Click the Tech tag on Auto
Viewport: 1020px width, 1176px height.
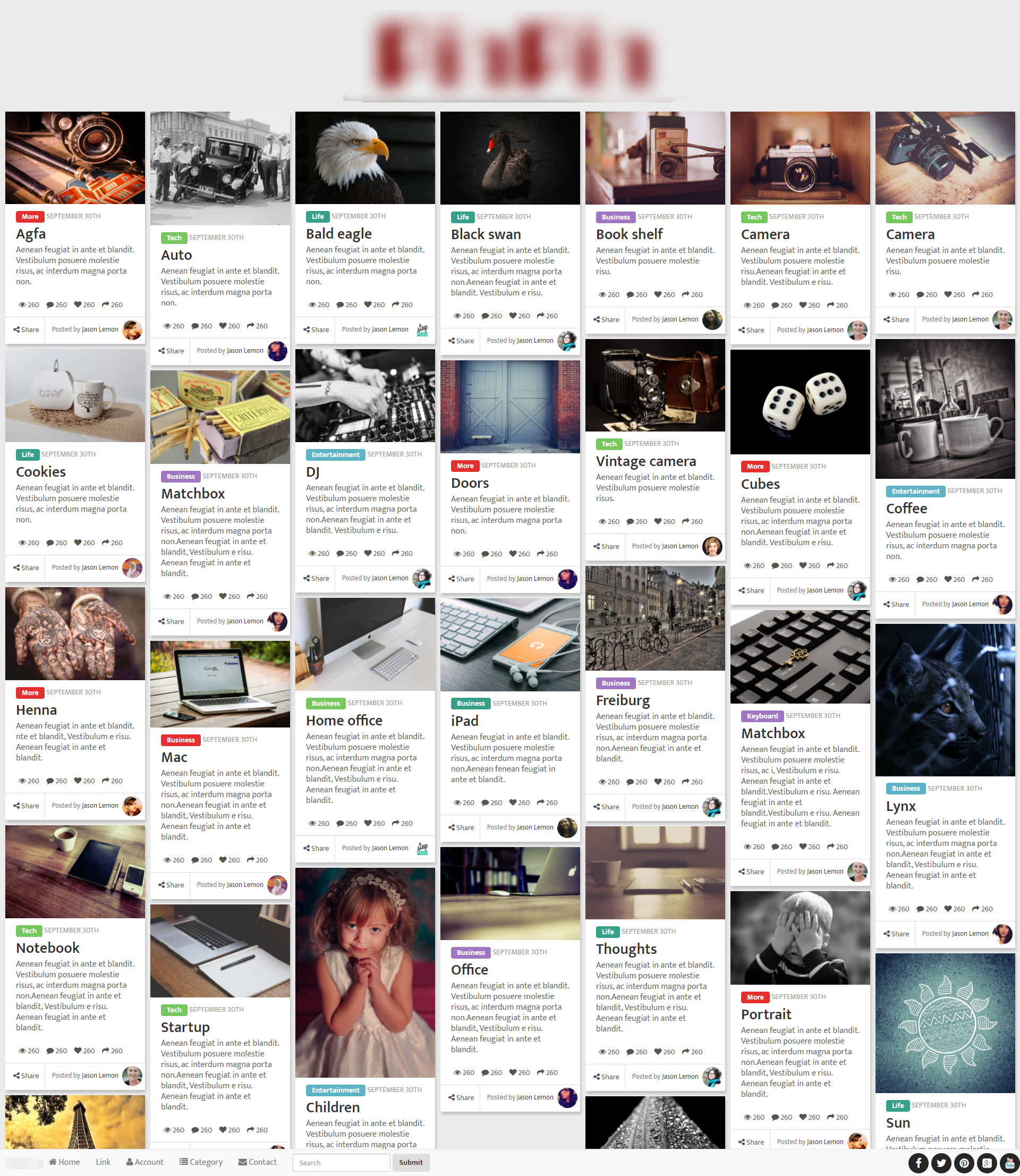point(174,238)
